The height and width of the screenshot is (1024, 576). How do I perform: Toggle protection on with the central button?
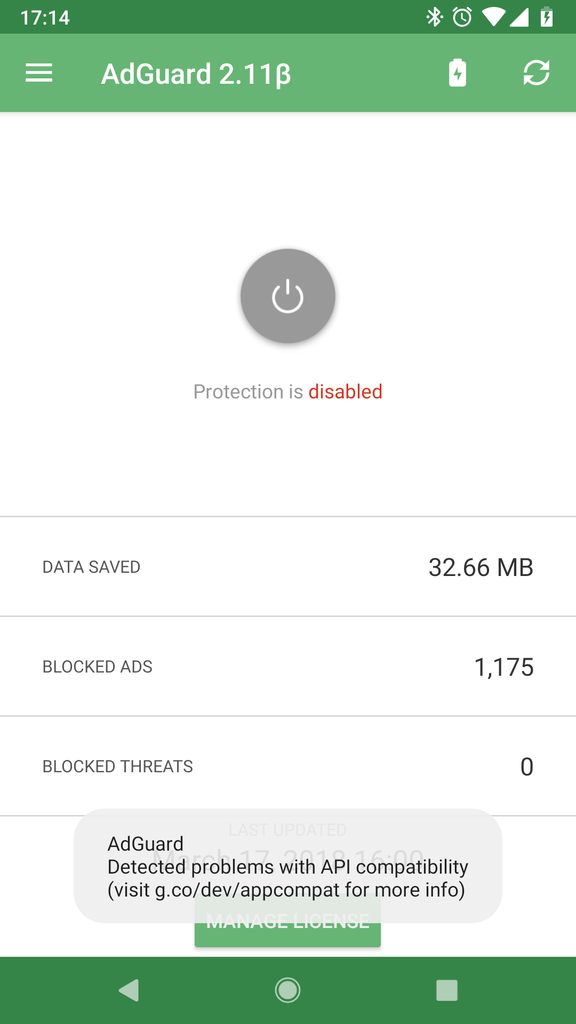click(287, 296)
